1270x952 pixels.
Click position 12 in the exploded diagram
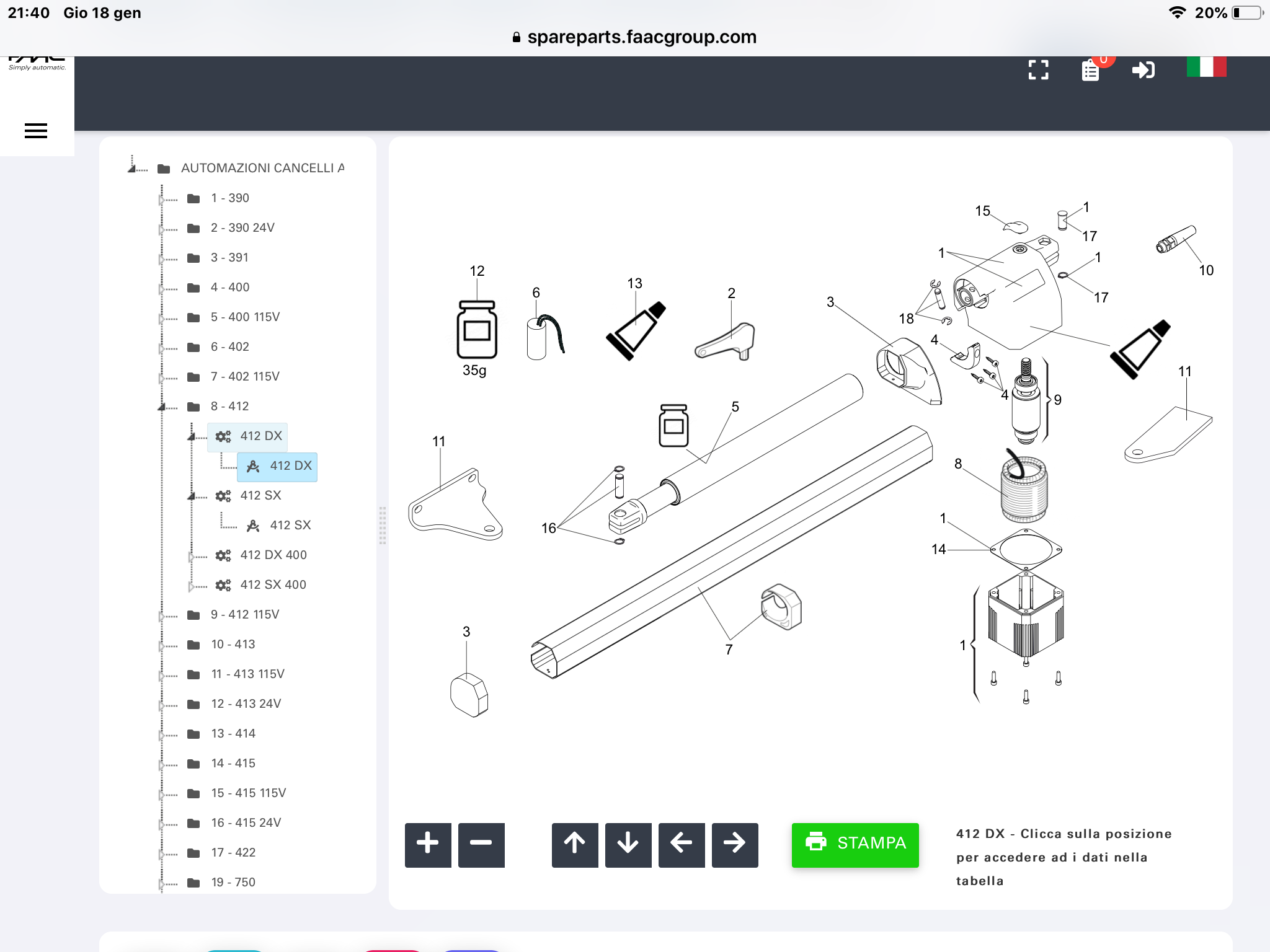477,271
